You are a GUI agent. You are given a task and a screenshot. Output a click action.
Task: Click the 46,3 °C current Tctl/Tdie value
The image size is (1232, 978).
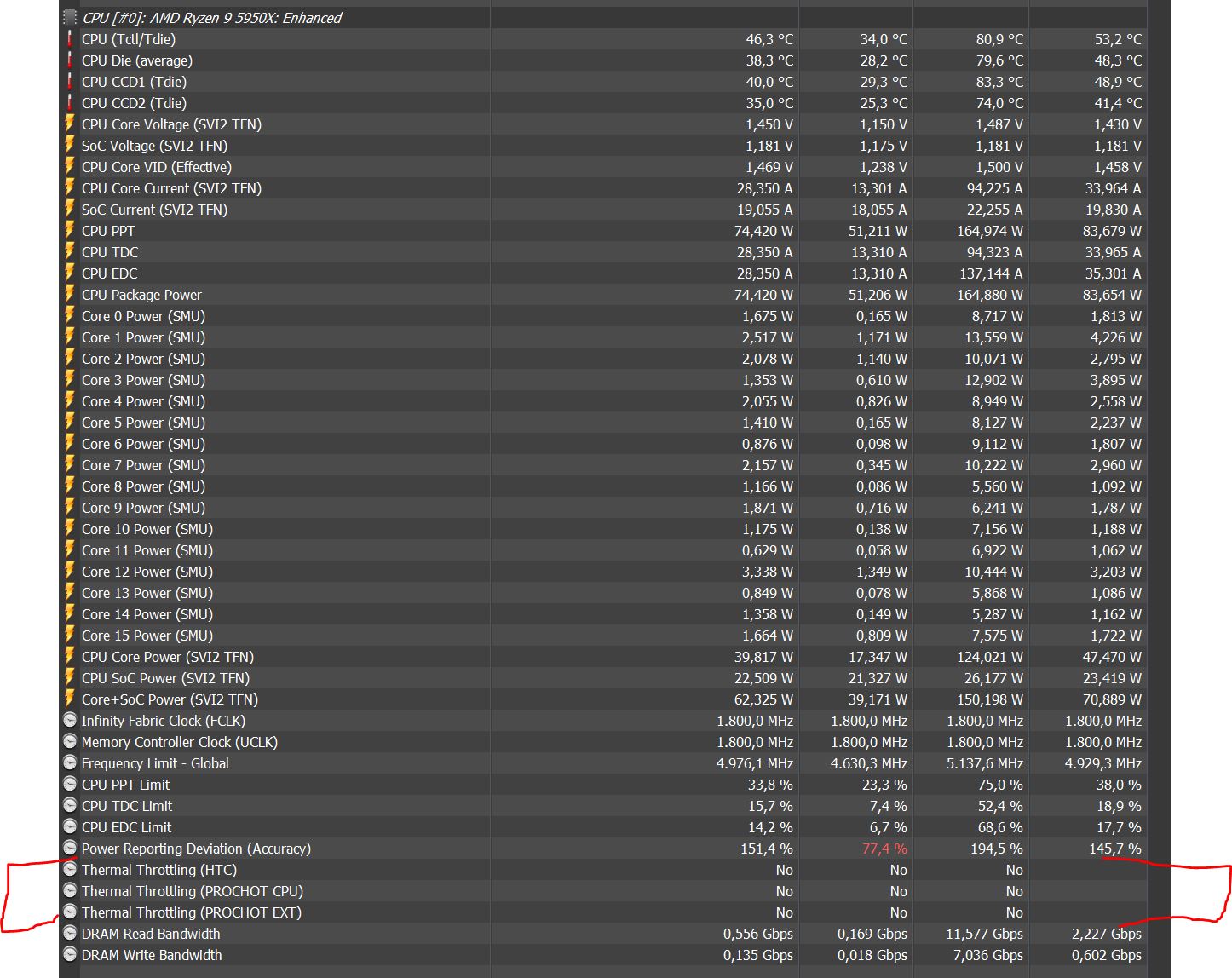click(769, 39)
